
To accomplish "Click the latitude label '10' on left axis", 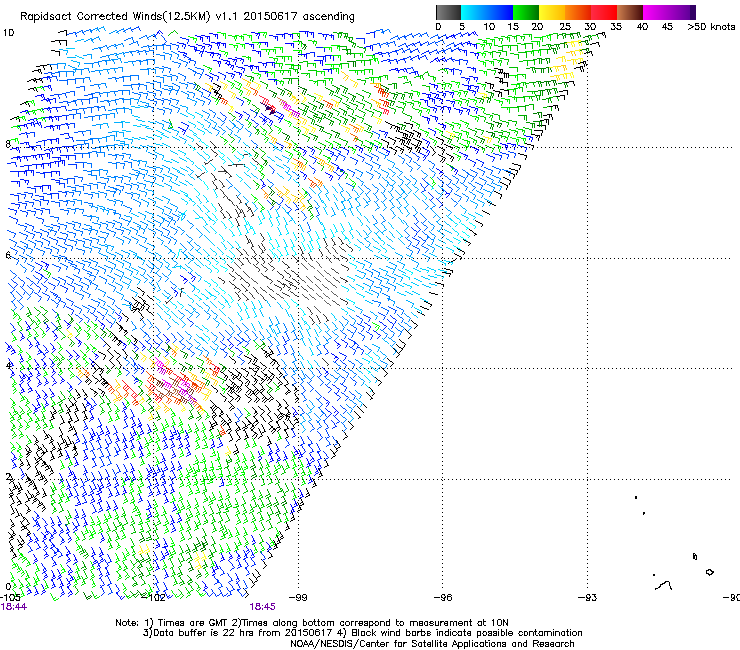I will tap(8, 33).
